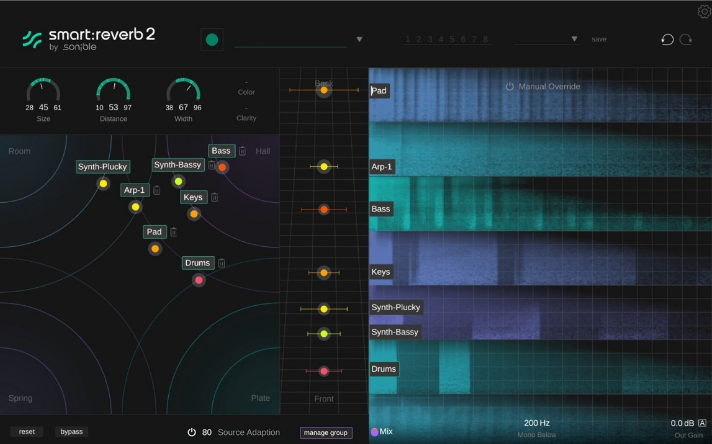Select state slot 5
Screen dimensions: 712x444
pos(452,39)
